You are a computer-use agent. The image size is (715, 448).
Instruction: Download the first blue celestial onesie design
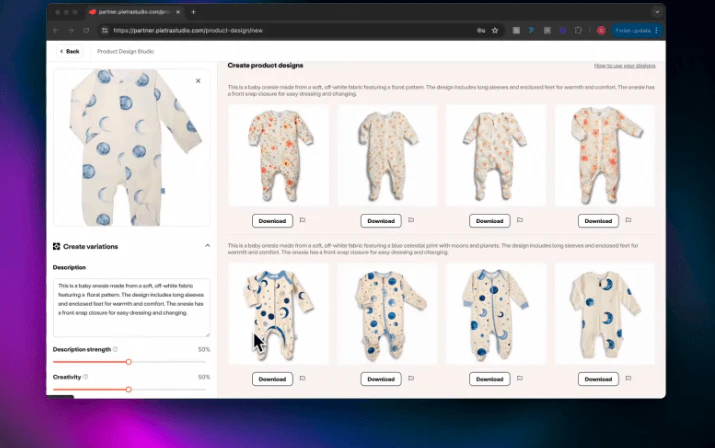point(272,379)
